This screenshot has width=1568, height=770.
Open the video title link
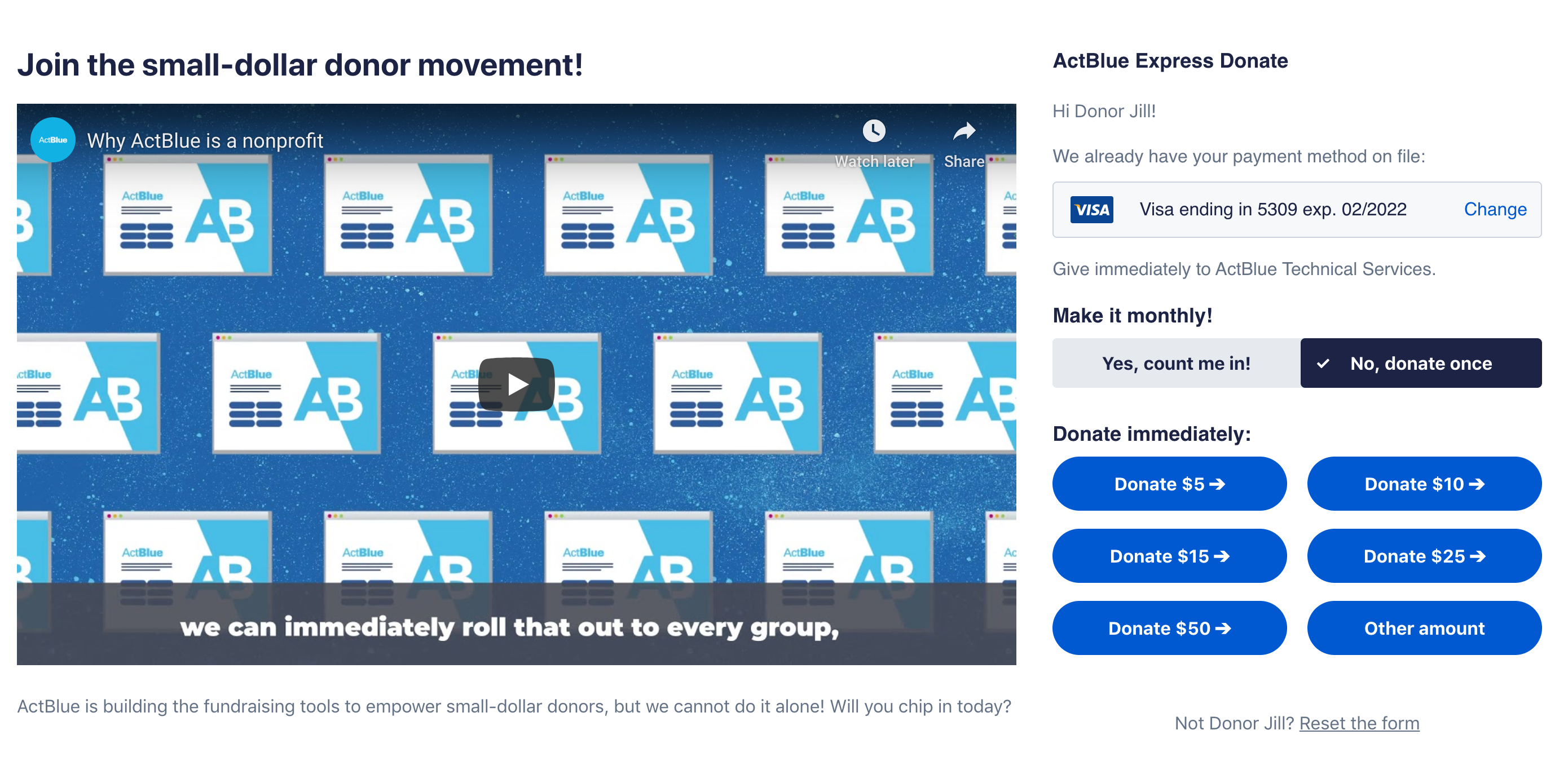pyautogui.click(x=205, y=141)
